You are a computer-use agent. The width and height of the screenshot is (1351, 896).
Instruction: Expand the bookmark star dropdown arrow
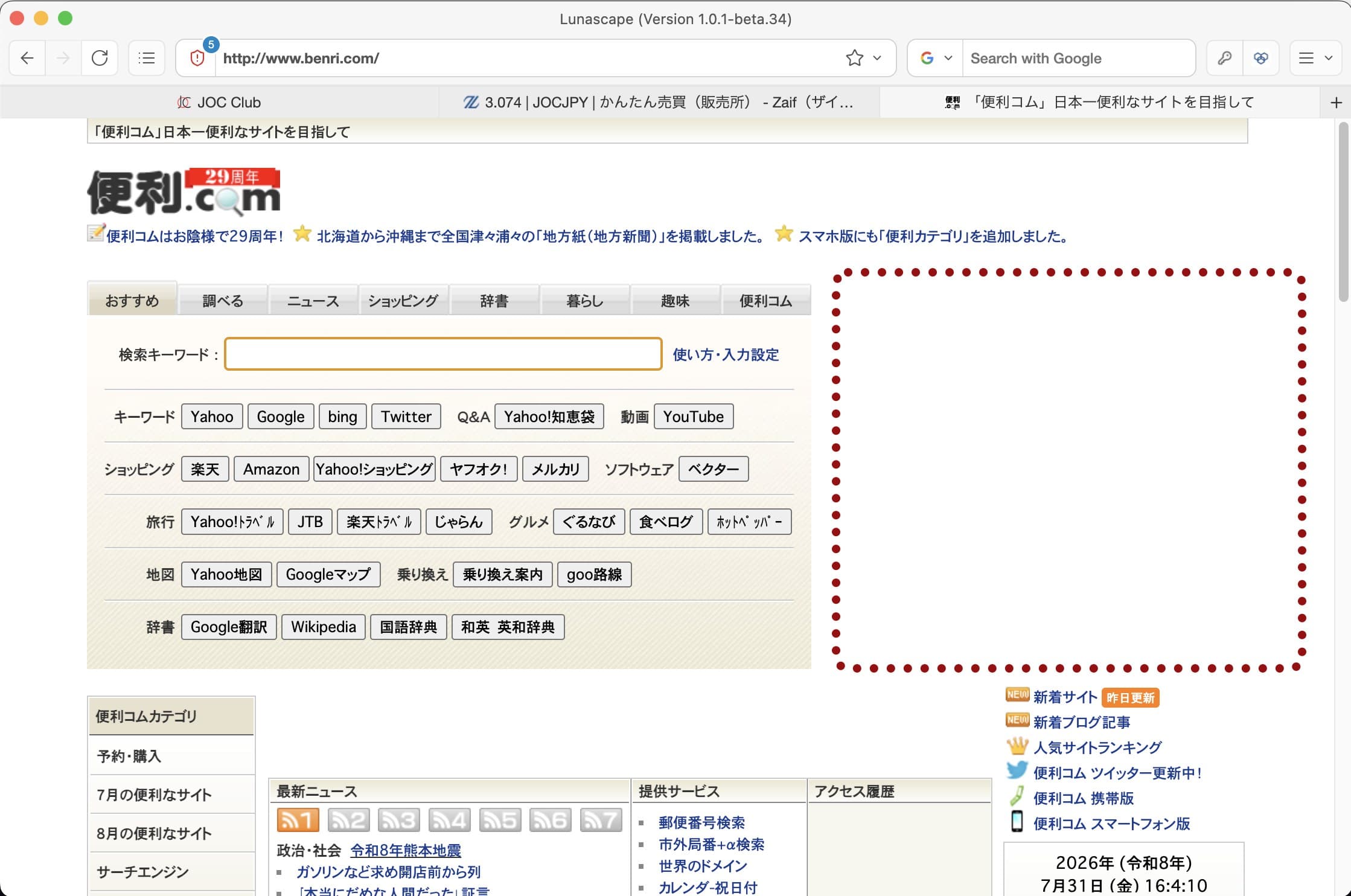pos(877,58)
